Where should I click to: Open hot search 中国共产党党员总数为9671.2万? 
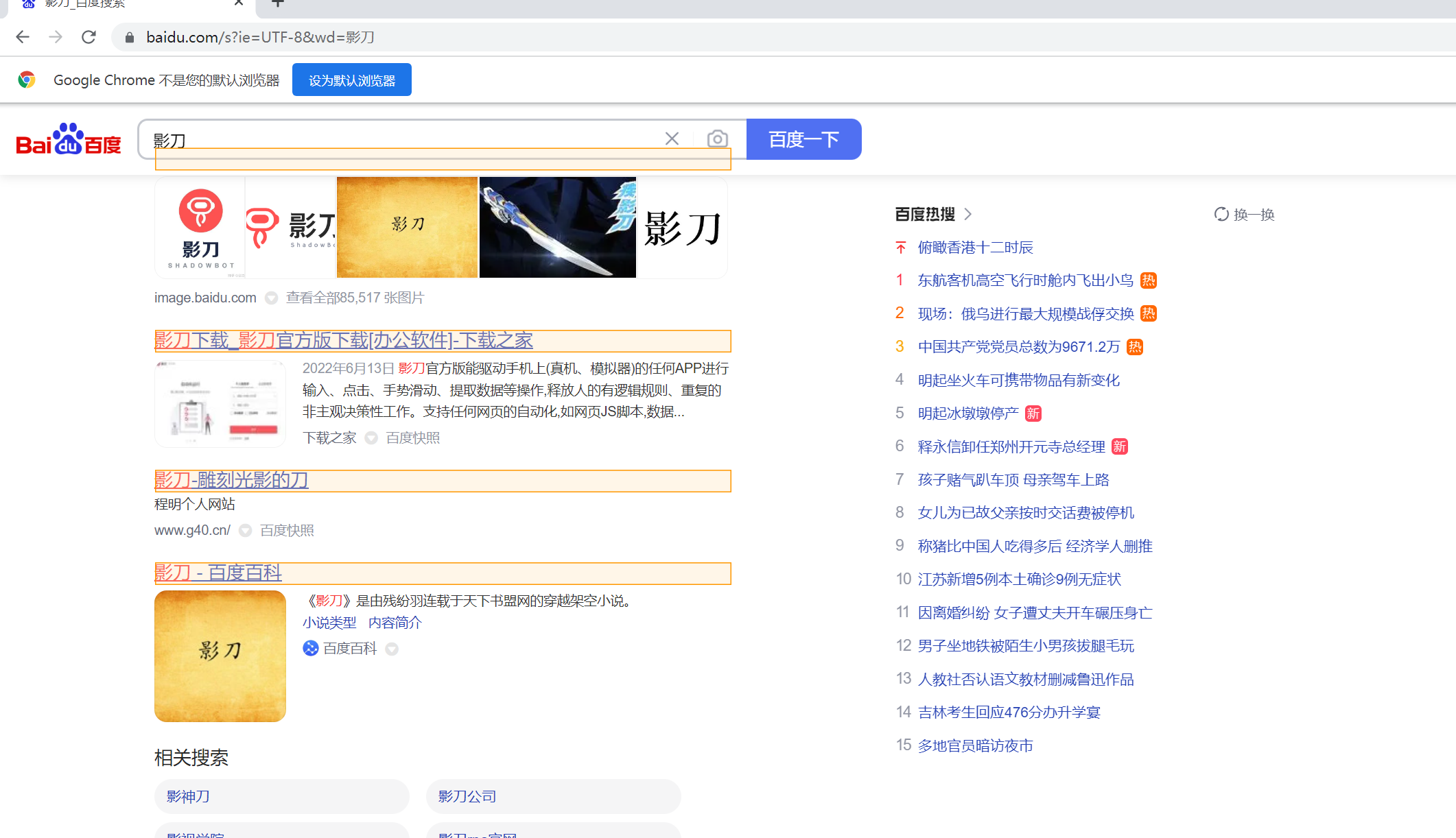(x=1019, y=347)
